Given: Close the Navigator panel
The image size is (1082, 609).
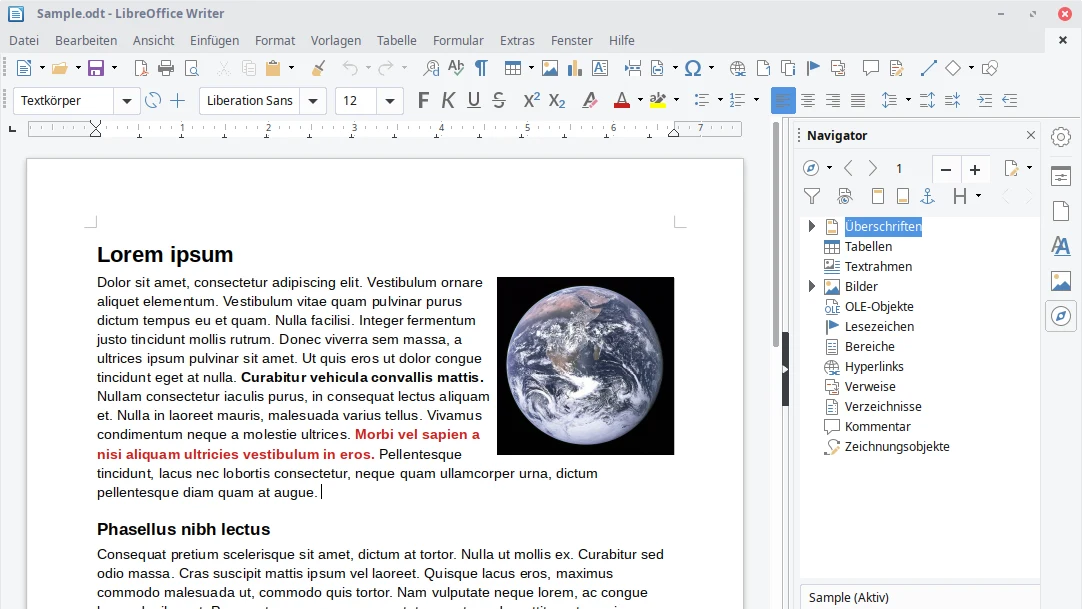Looking at the screenshot, I should click(1031, 135).
